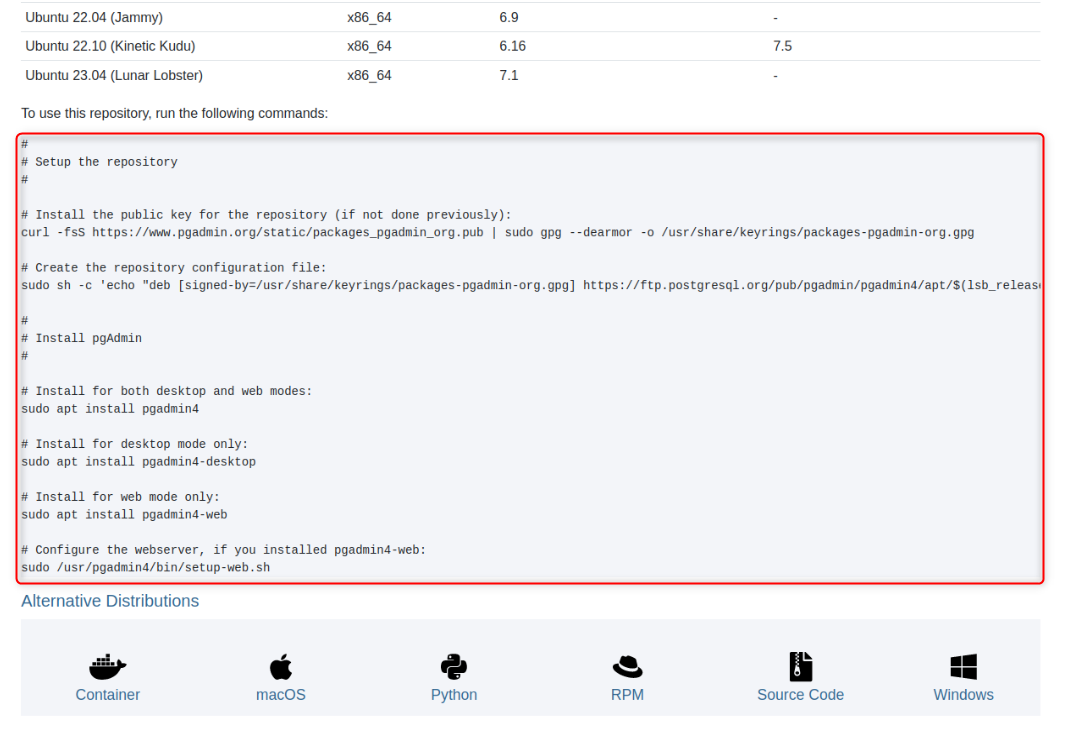Click the Ubuntu 23.04 (Lunar Lobster) cell
This screenshot has width=1066, height=730.
point(114,75)
